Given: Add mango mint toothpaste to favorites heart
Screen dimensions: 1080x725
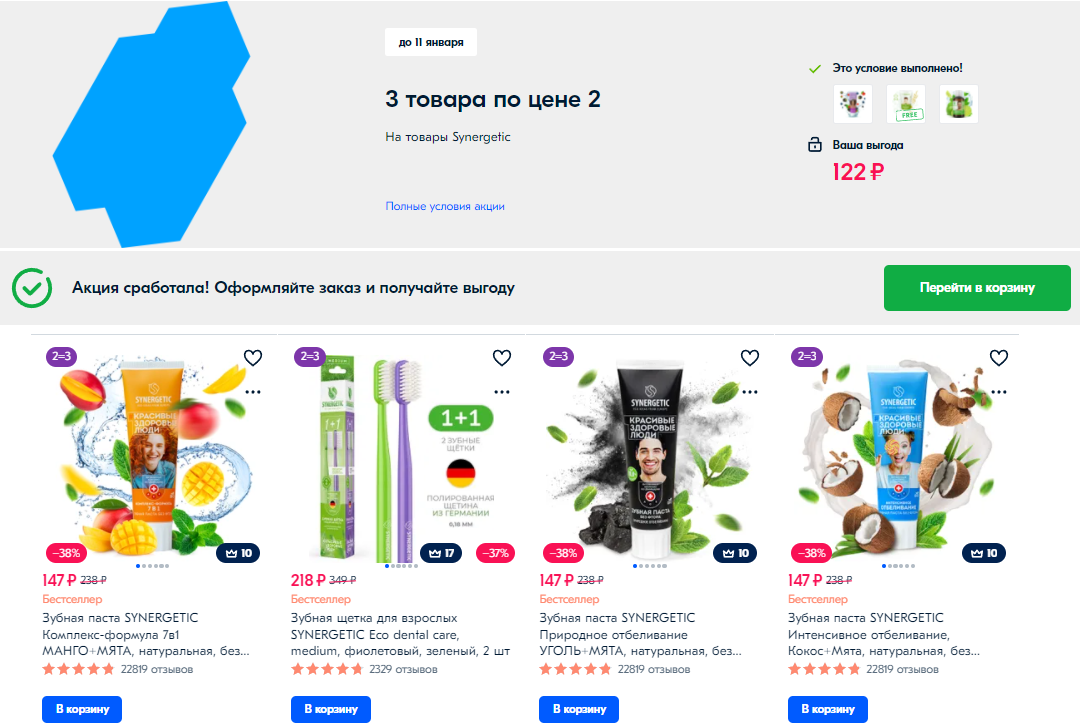Looking at the screenshot, I should click(253, 358).
